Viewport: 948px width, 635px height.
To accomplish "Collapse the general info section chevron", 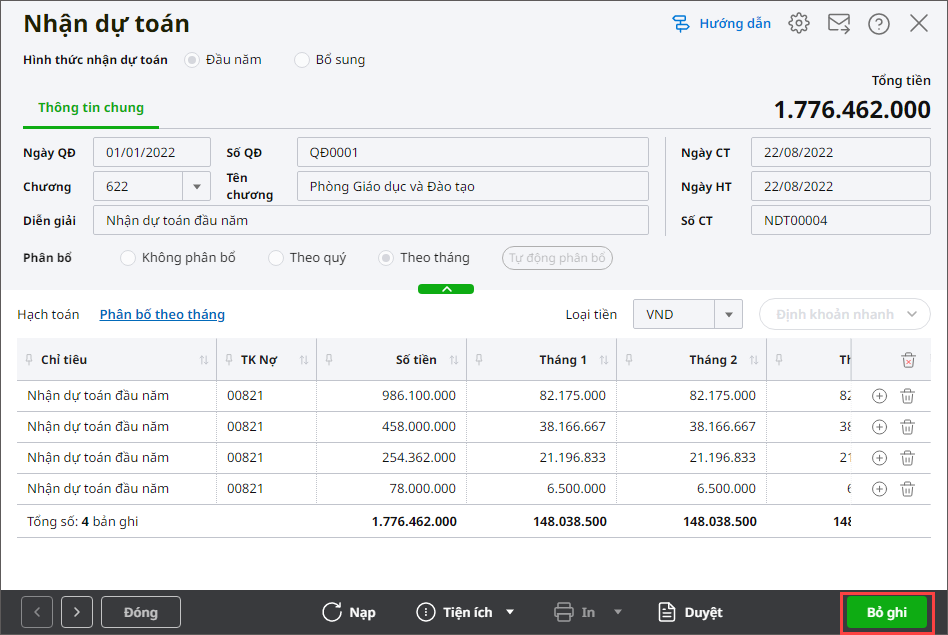I will coord(446,289).
